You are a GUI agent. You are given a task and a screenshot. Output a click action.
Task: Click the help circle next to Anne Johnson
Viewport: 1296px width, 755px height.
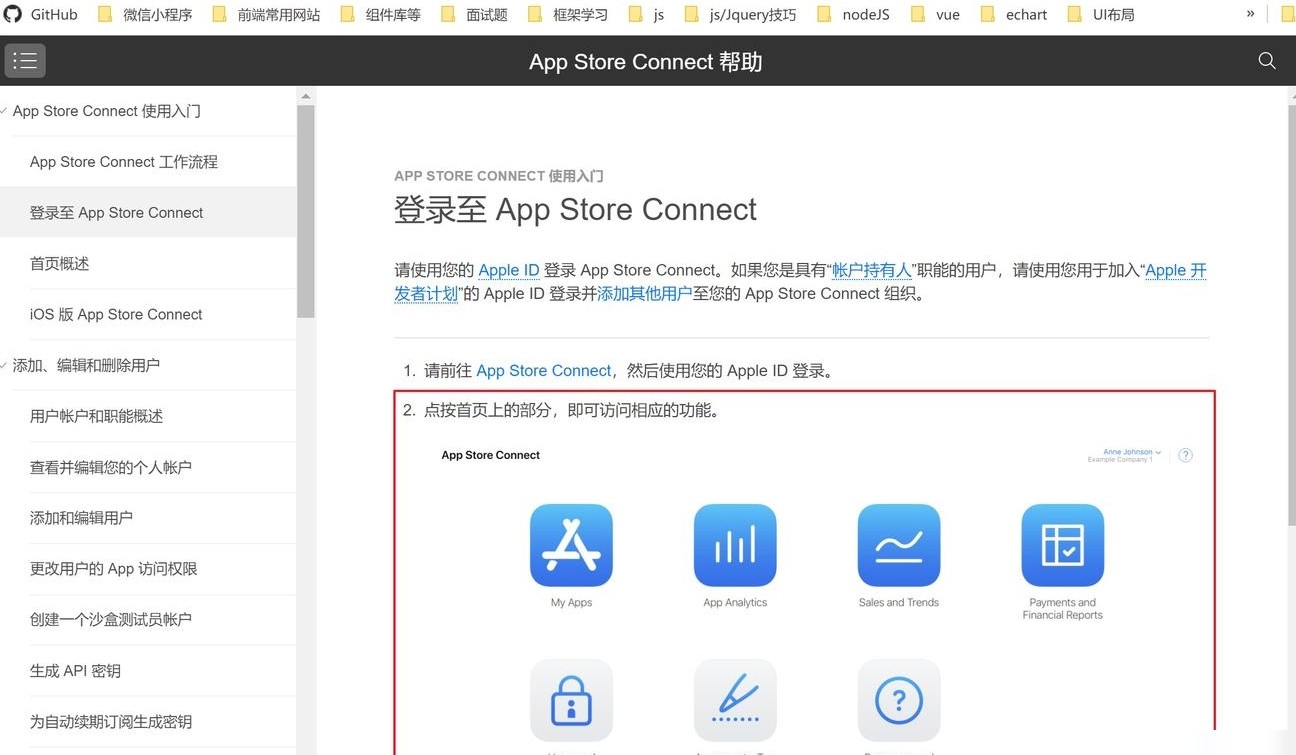[1185, 455]
